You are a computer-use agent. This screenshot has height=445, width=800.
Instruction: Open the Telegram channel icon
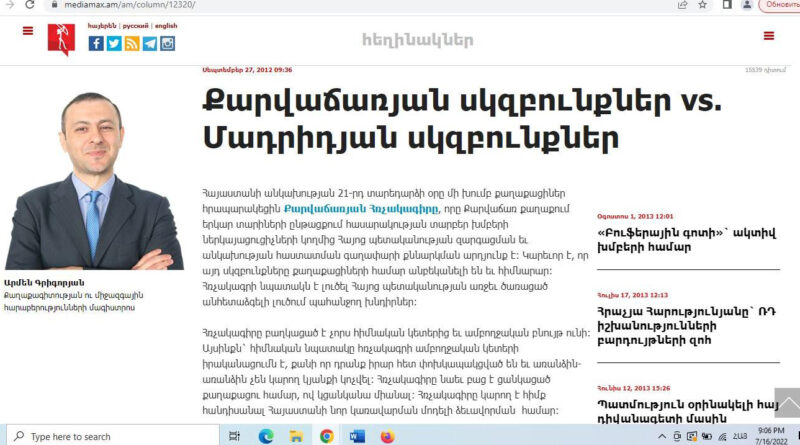point(150,43)
